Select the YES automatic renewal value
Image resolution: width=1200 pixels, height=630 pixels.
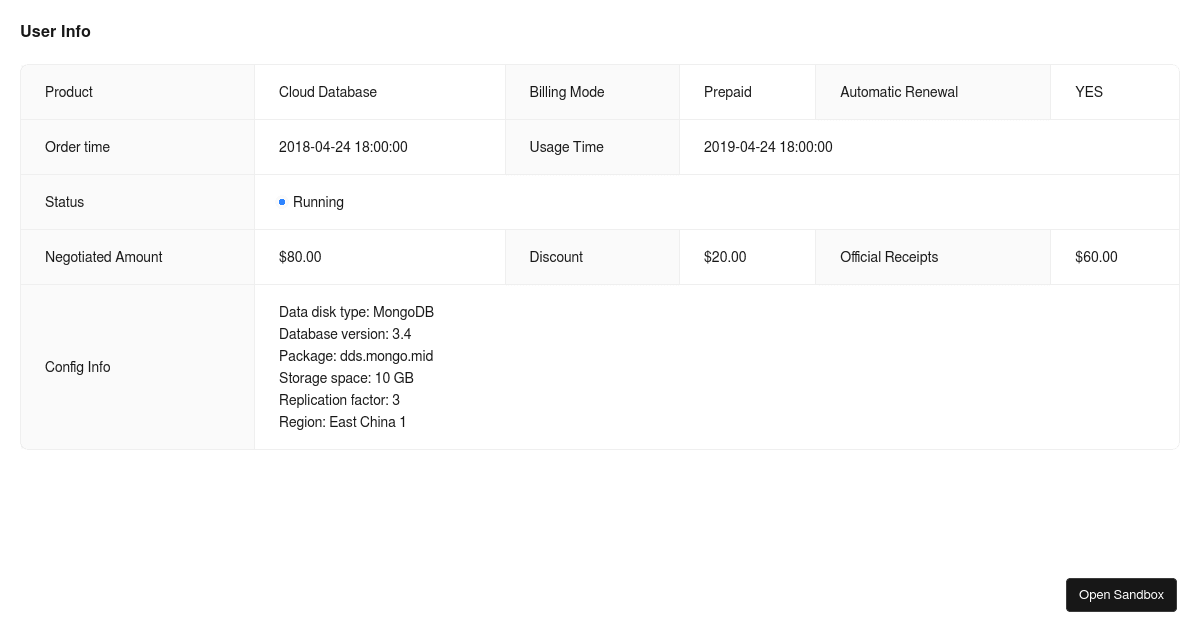tap(1089, 92)
